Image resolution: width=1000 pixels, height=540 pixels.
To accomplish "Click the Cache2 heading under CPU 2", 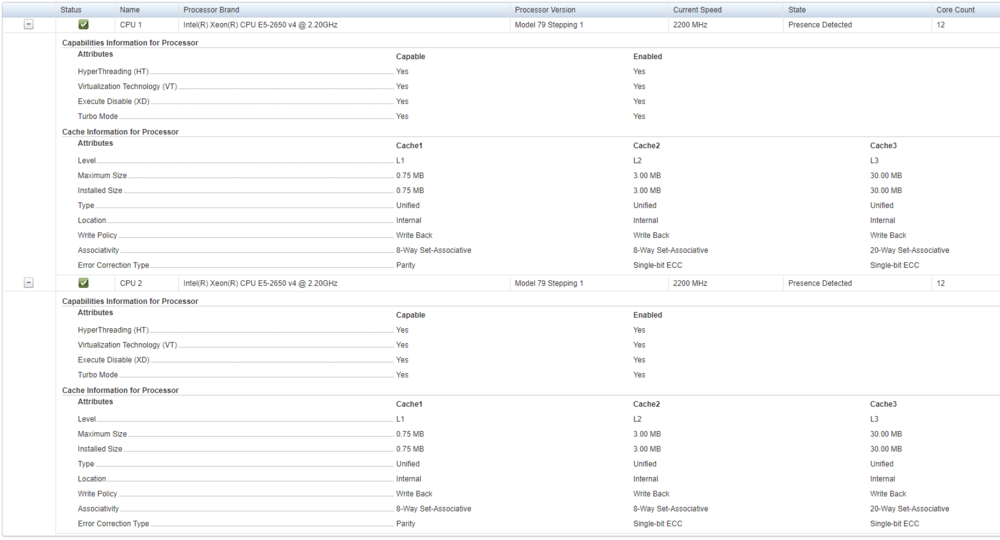I will point(646,404).
